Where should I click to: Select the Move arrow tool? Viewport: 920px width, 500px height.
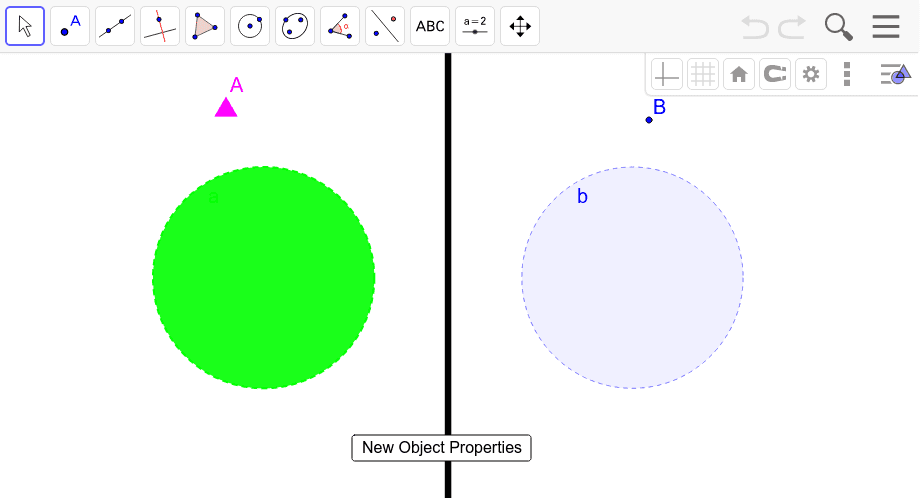(25, 26)
